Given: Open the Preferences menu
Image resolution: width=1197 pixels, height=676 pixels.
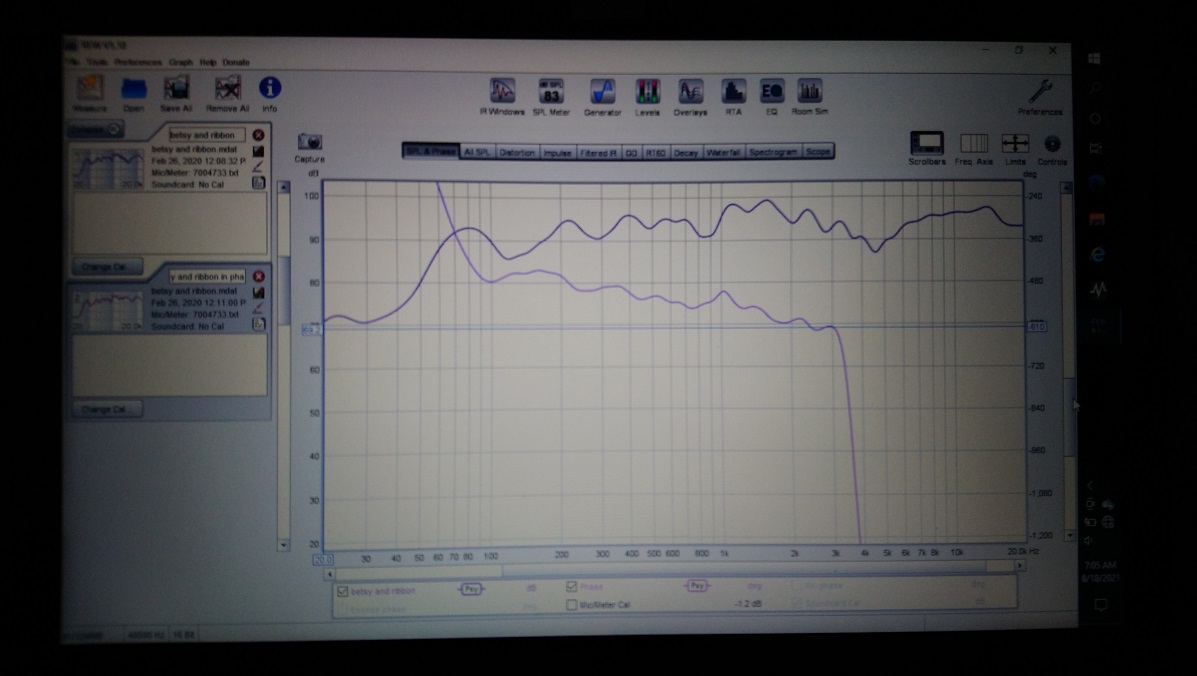Looking at the screenshot, I should coord(138,62).
